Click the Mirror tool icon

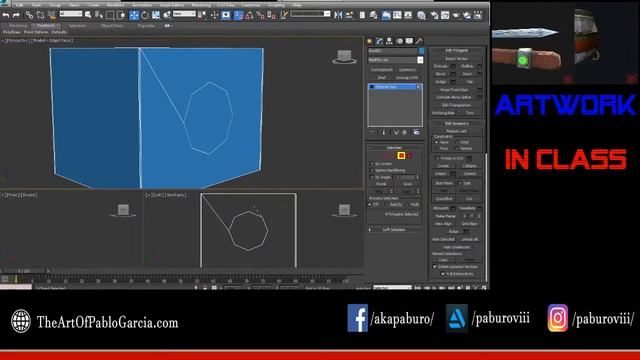point(338,16)
